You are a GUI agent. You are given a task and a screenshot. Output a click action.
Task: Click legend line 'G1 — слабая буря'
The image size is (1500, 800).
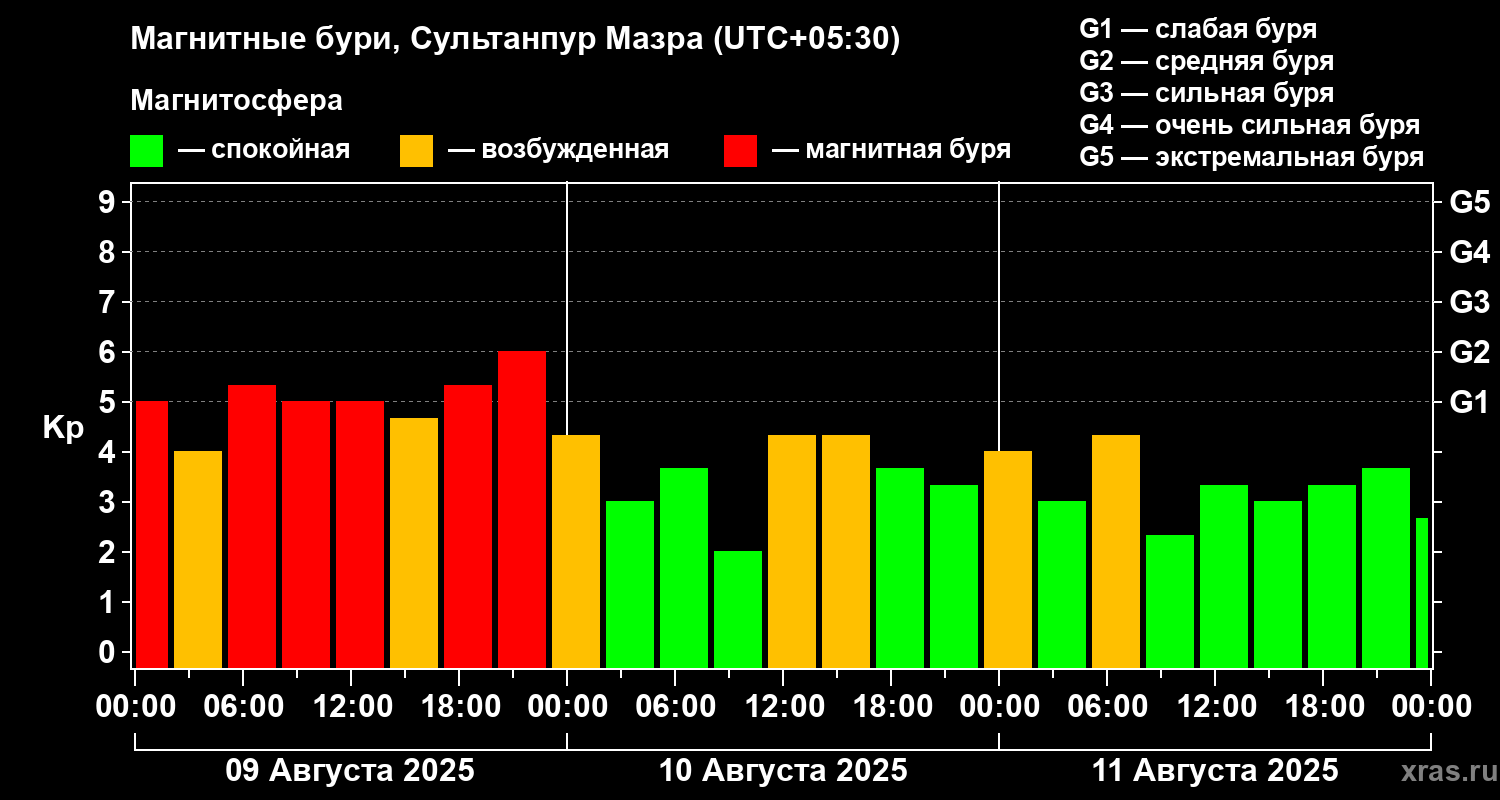point(1198,29)
